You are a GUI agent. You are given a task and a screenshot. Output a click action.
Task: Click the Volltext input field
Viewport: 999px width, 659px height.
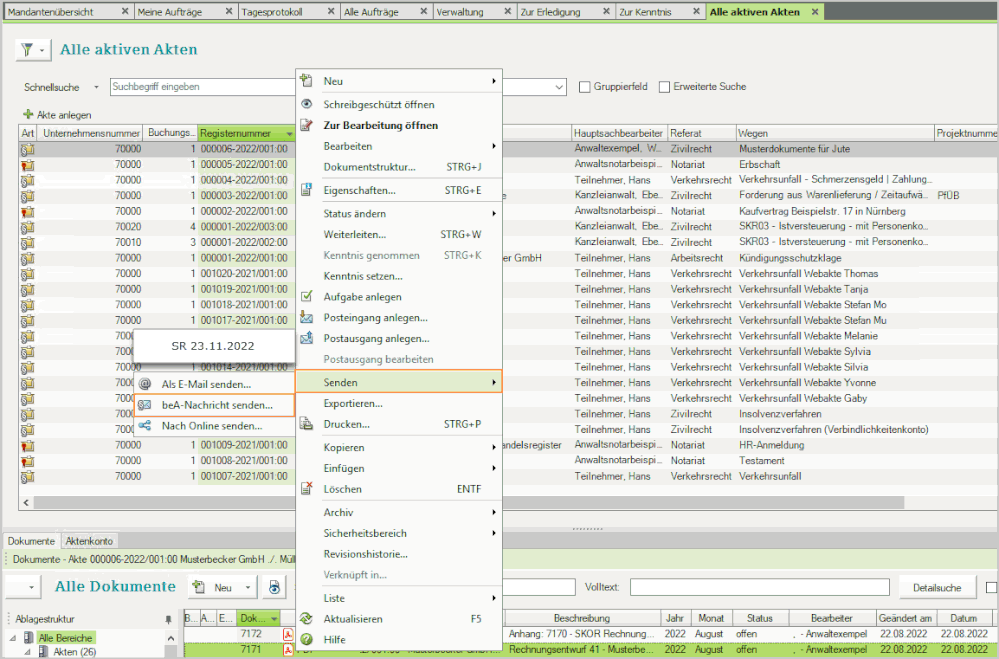pos(760,587)
